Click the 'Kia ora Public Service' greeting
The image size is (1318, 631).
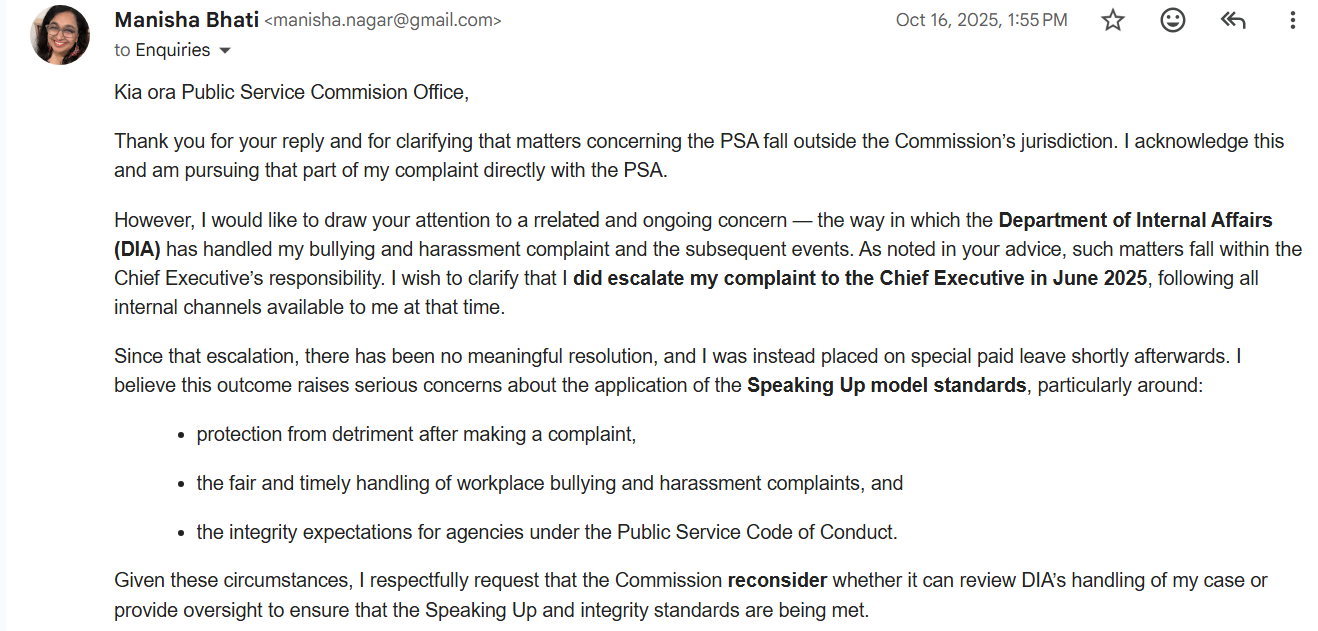292,92
